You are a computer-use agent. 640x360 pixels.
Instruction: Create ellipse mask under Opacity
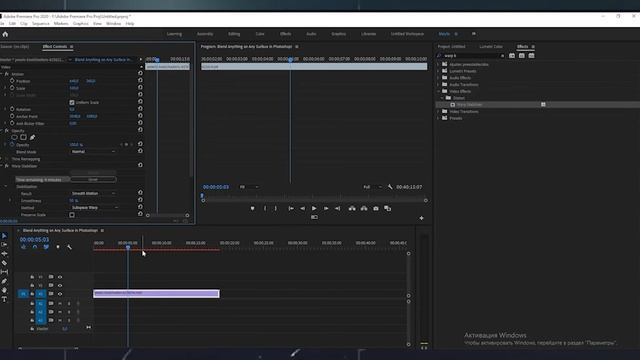pos(15,138)
